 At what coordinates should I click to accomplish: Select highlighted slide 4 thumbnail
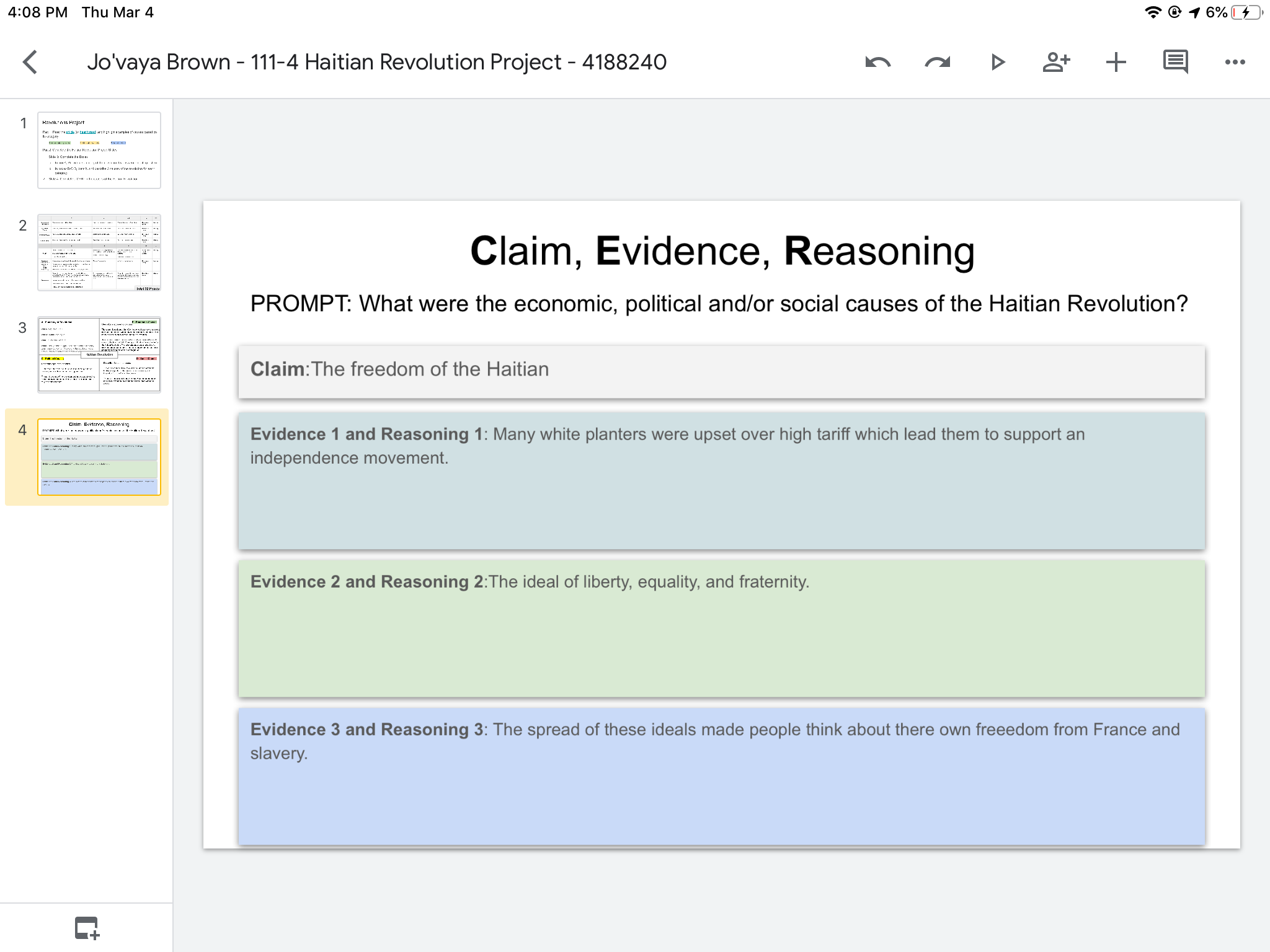pyautogui.click(x=99, y=457)
